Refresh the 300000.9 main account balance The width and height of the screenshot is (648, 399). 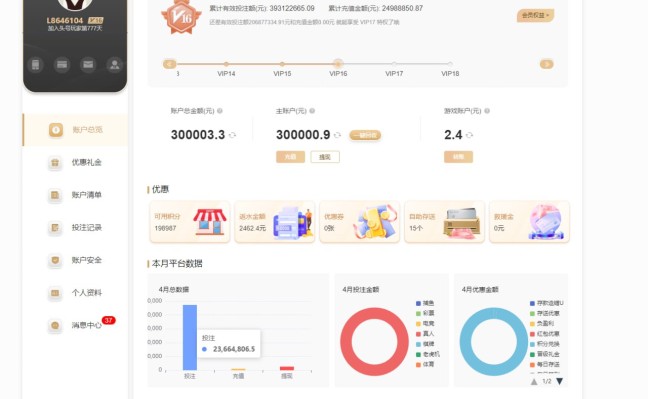[x=337, y=135]
